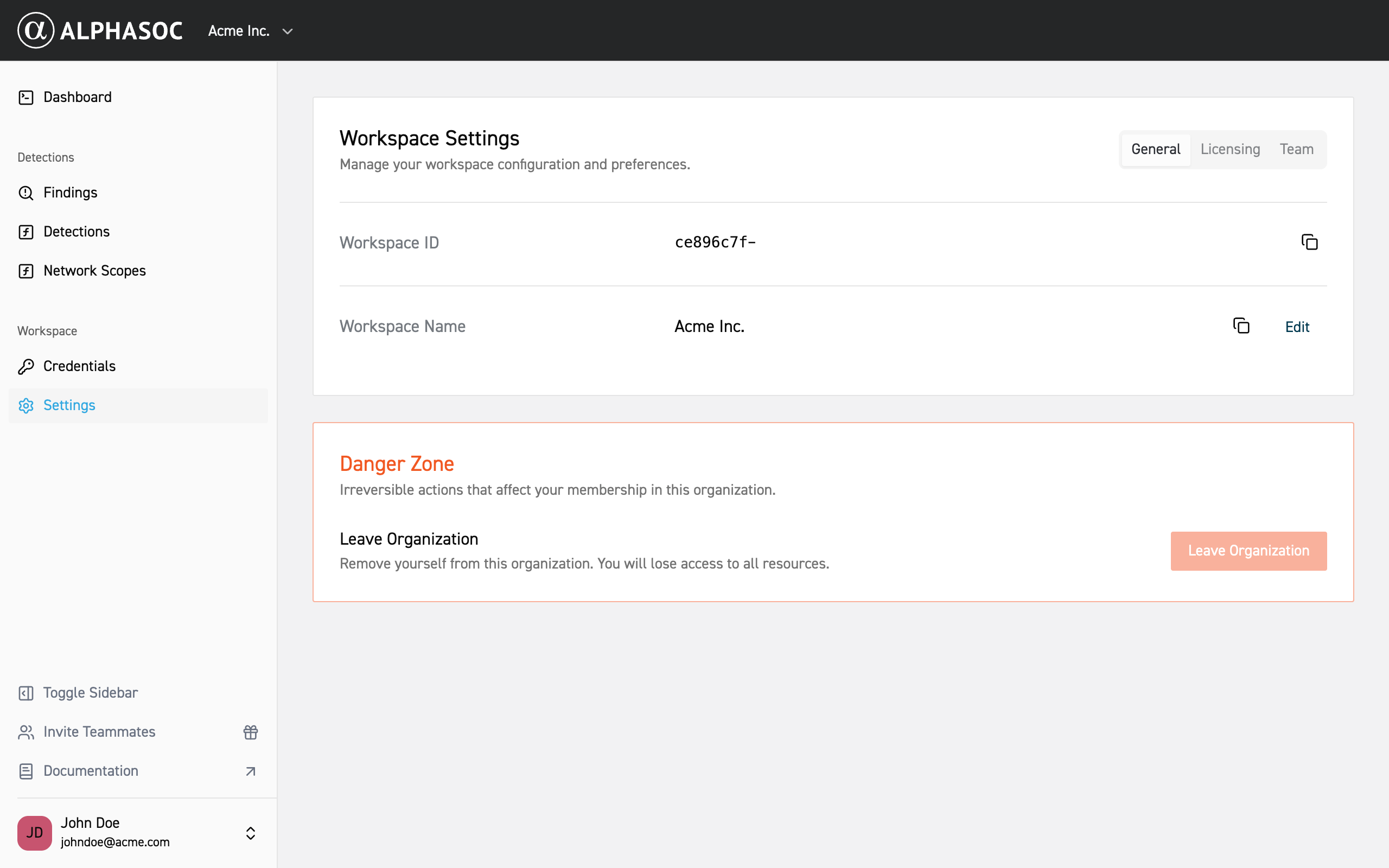Click the Workspace ID label

tap(389, 243)
